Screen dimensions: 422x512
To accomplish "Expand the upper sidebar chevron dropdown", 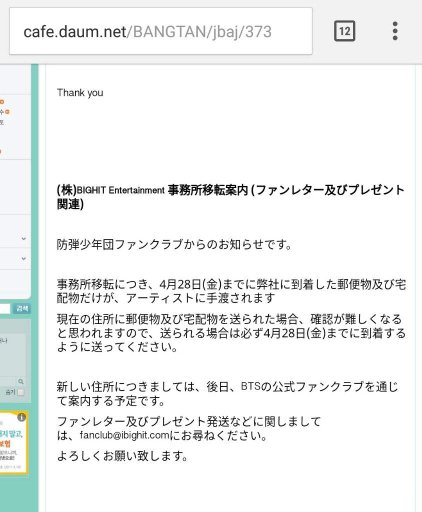I will coord(24,238).
